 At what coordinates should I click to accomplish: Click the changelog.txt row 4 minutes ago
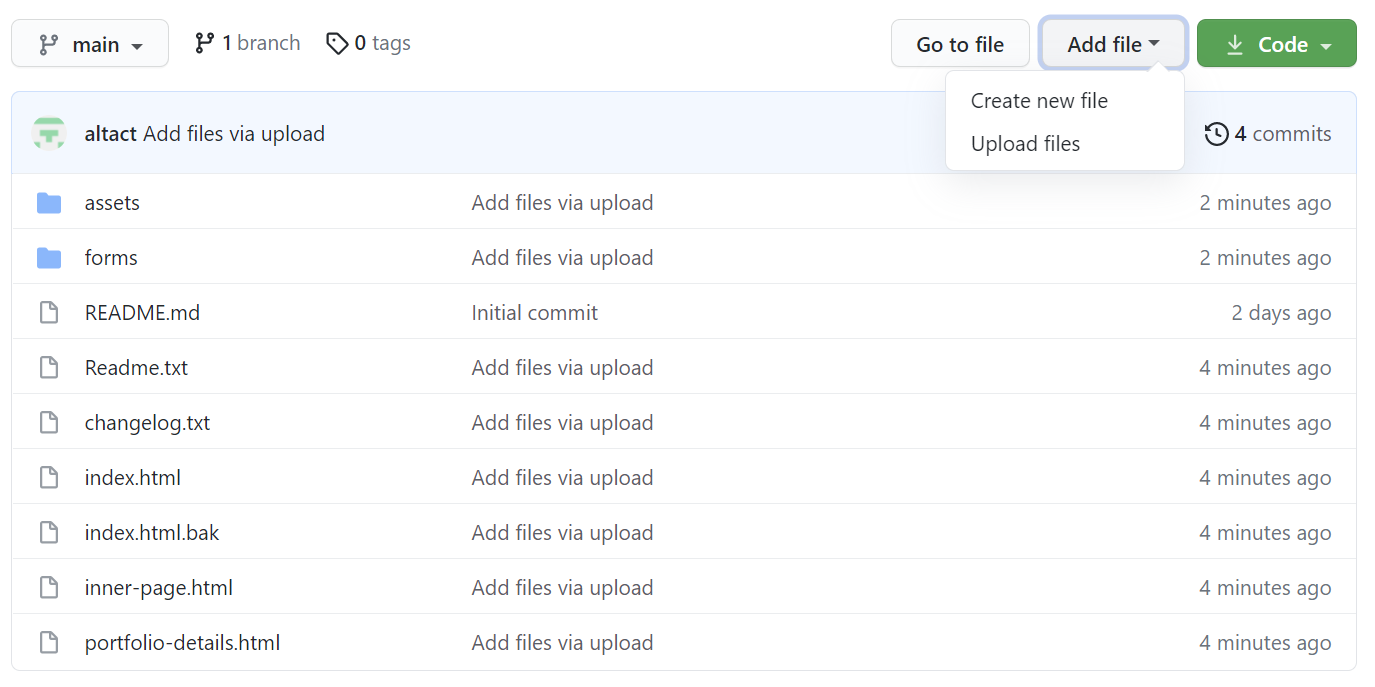pyautogui.click(x=1265, y=422)
